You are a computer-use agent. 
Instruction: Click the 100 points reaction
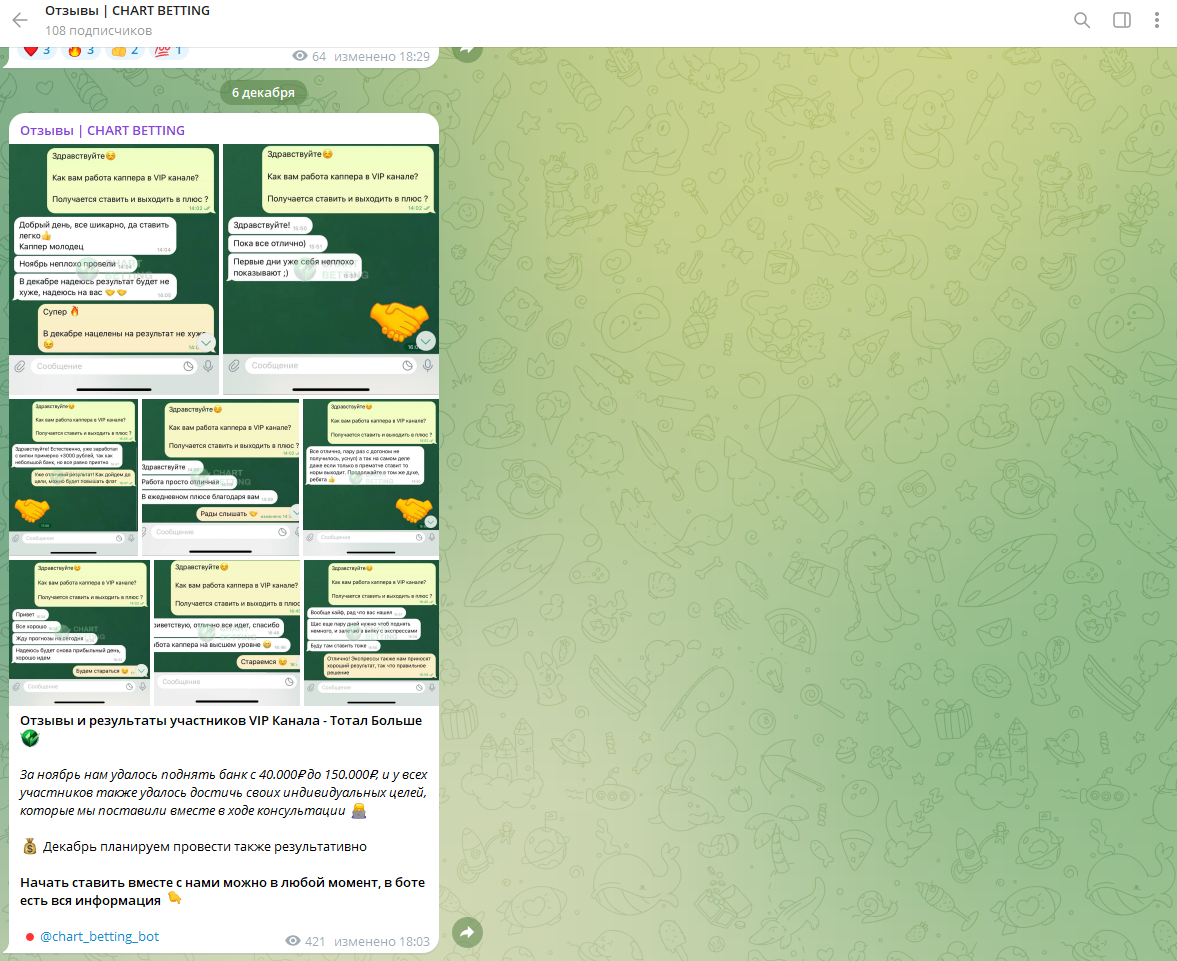coord(168,51)
